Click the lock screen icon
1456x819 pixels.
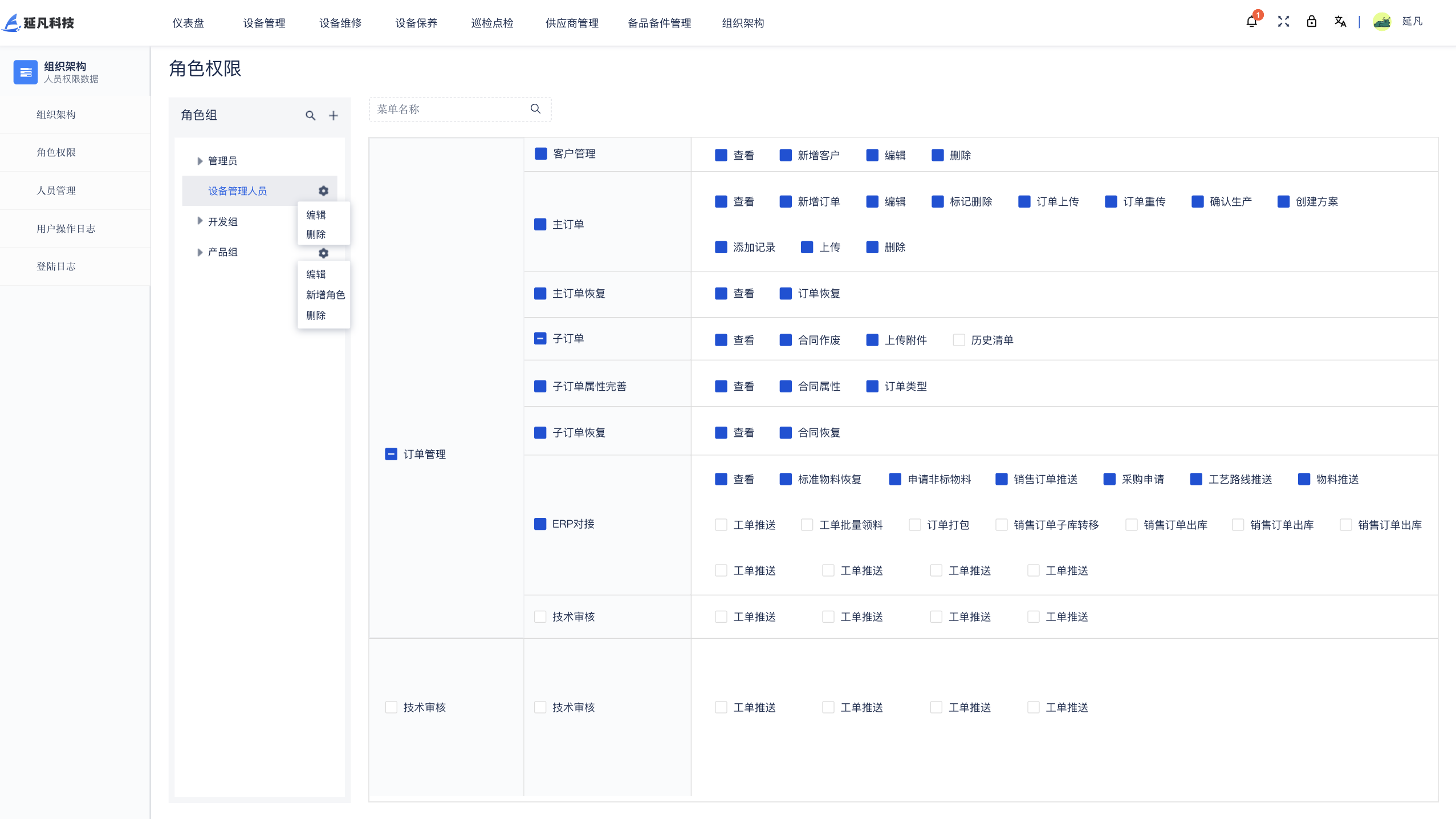pos(1311,22)
